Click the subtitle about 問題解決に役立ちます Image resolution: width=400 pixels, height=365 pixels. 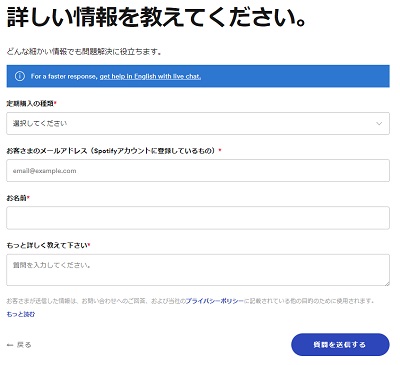[x=84, y=52]
